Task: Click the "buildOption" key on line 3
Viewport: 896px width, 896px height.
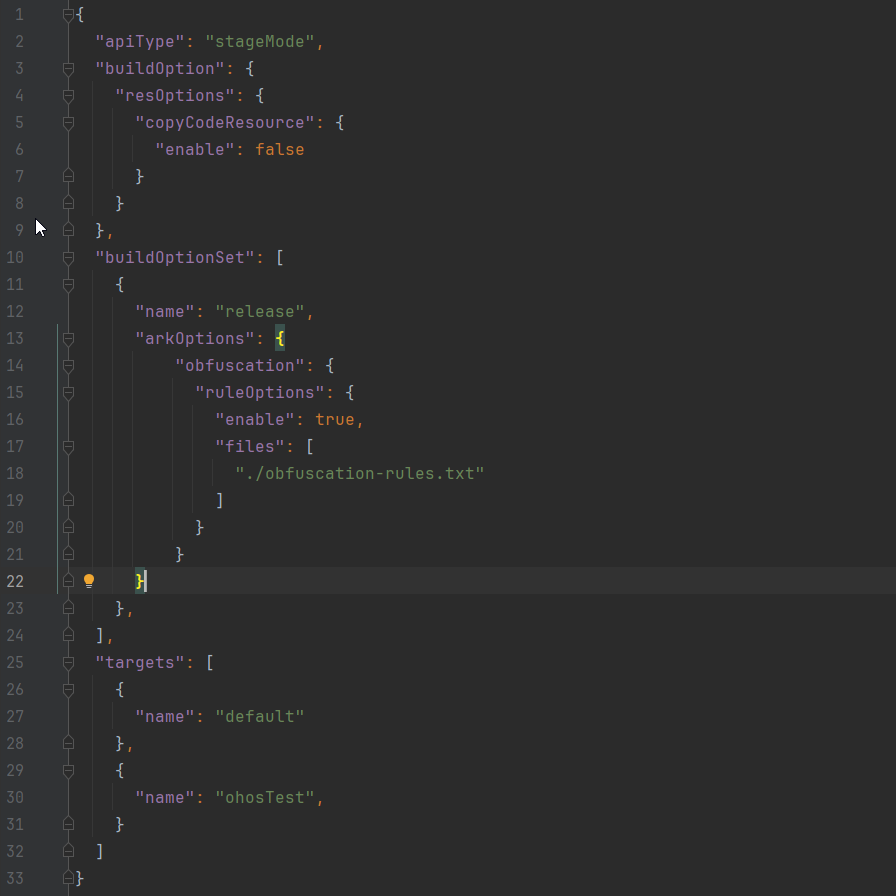Action: (160, 69)
